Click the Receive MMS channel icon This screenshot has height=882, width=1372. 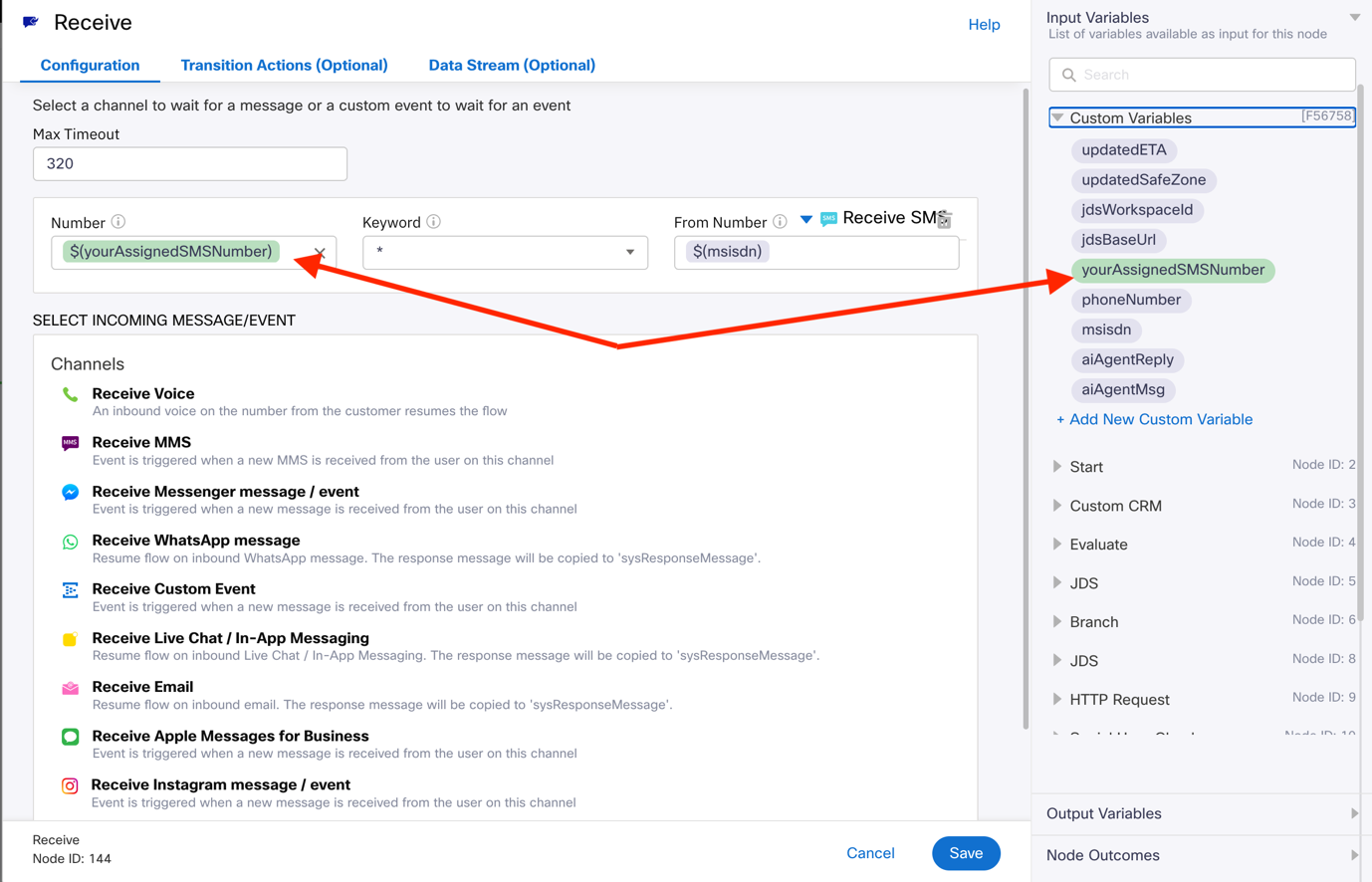point(70,443)
